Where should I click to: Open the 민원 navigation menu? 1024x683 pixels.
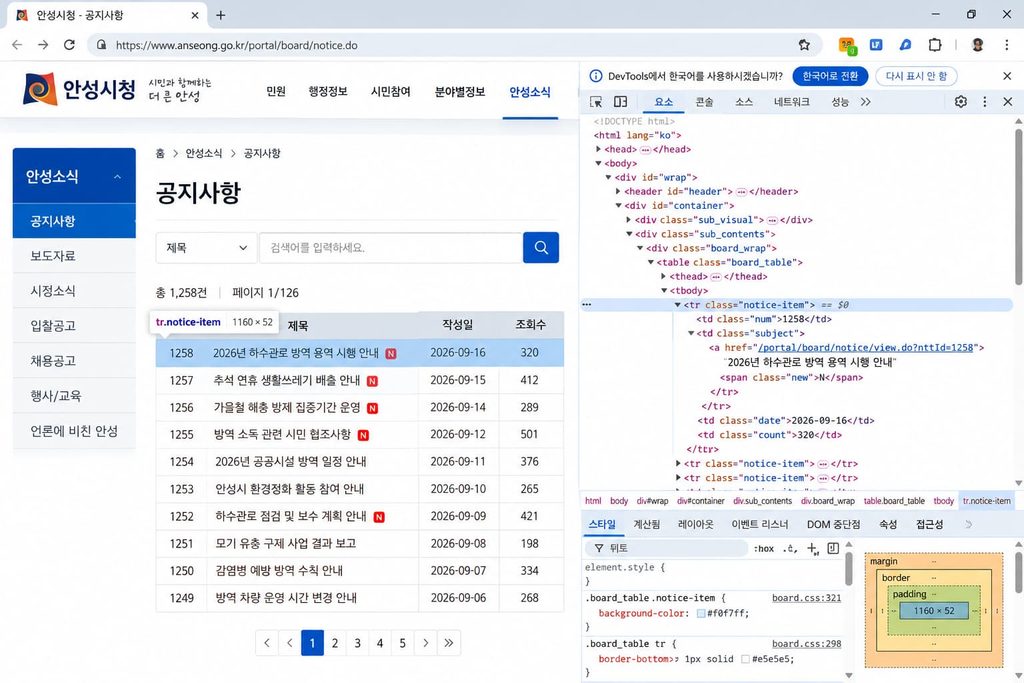(276, 91)
